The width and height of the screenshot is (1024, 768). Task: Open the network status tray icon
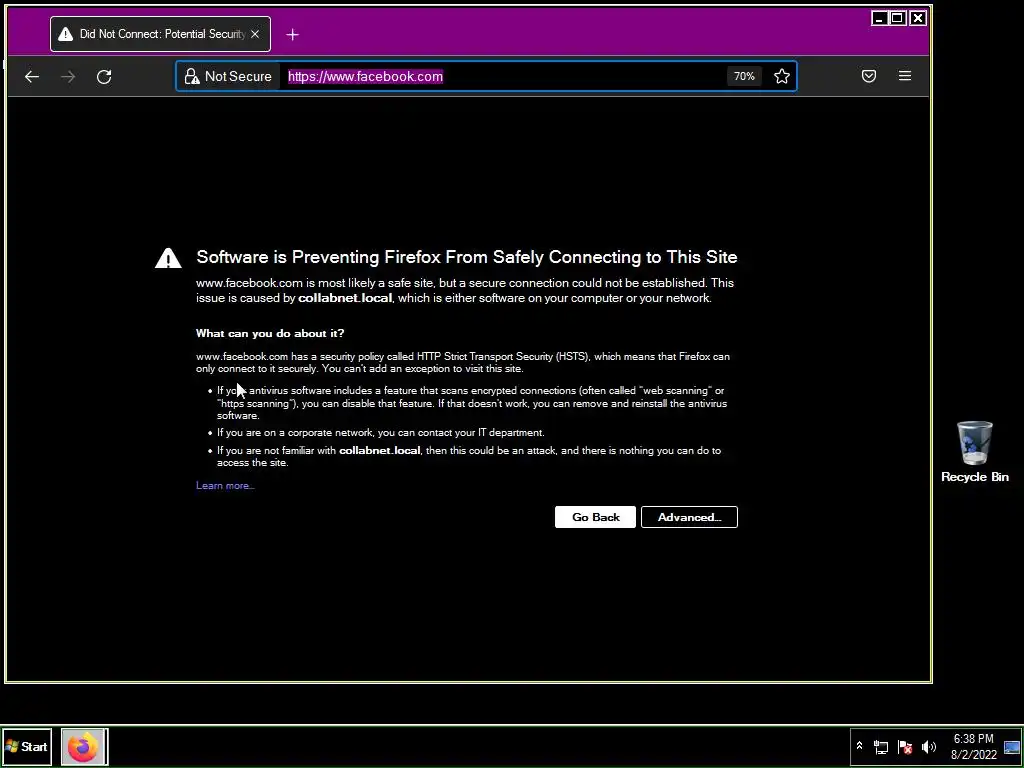880,747
